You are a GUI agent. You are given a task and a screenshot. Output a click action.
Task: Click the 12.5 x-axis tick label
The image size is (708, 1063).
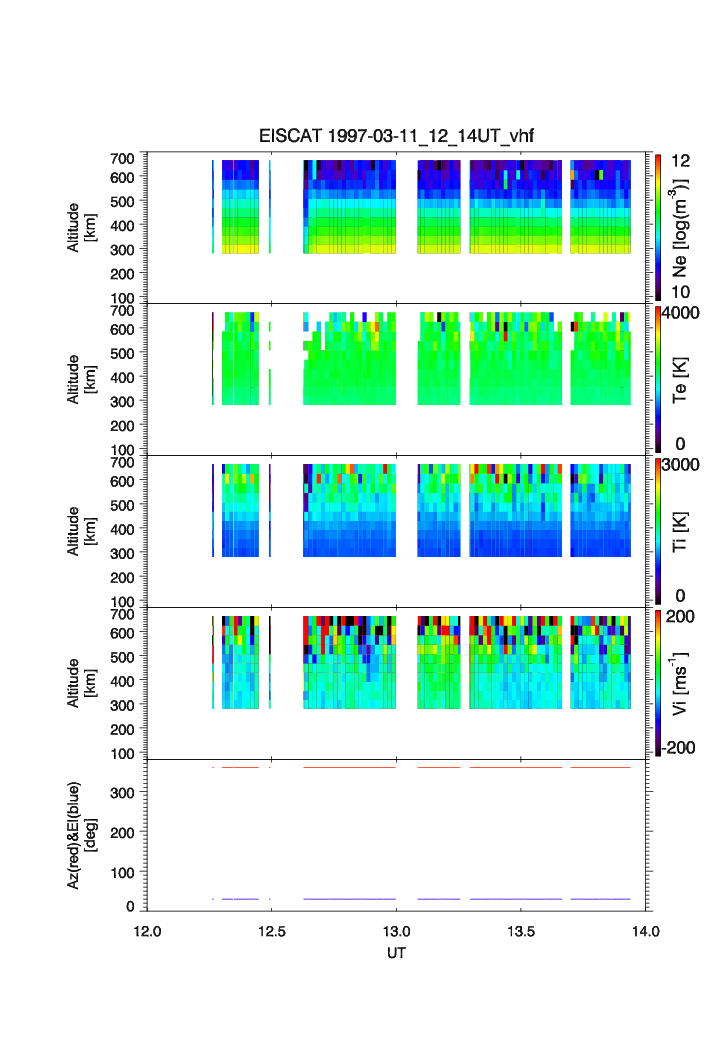click(x=271, y=931)
